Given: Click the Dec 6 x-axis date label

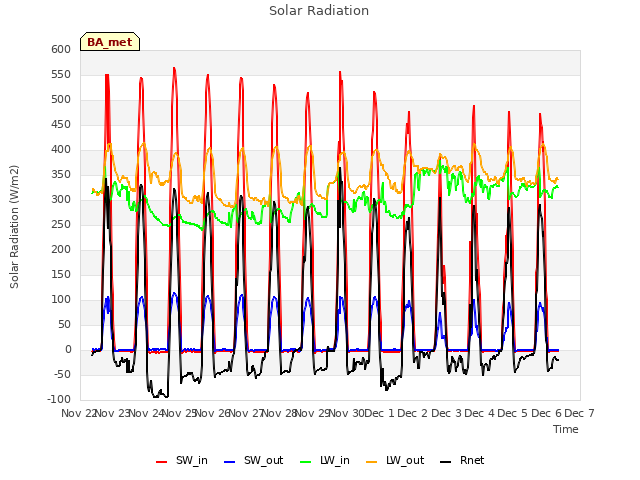Looking at the screenshot, I should (x=547, y=413).
